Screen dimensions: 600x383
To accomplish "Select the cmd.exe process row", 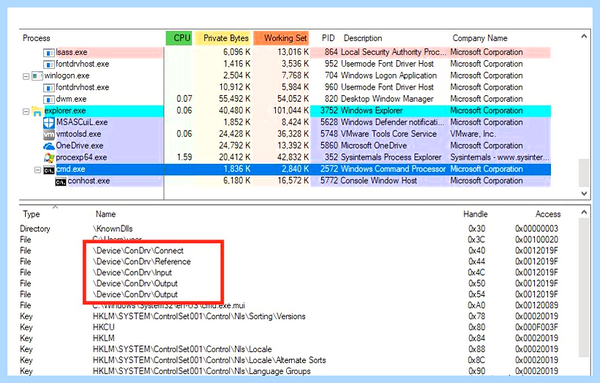I will (285, 169).
